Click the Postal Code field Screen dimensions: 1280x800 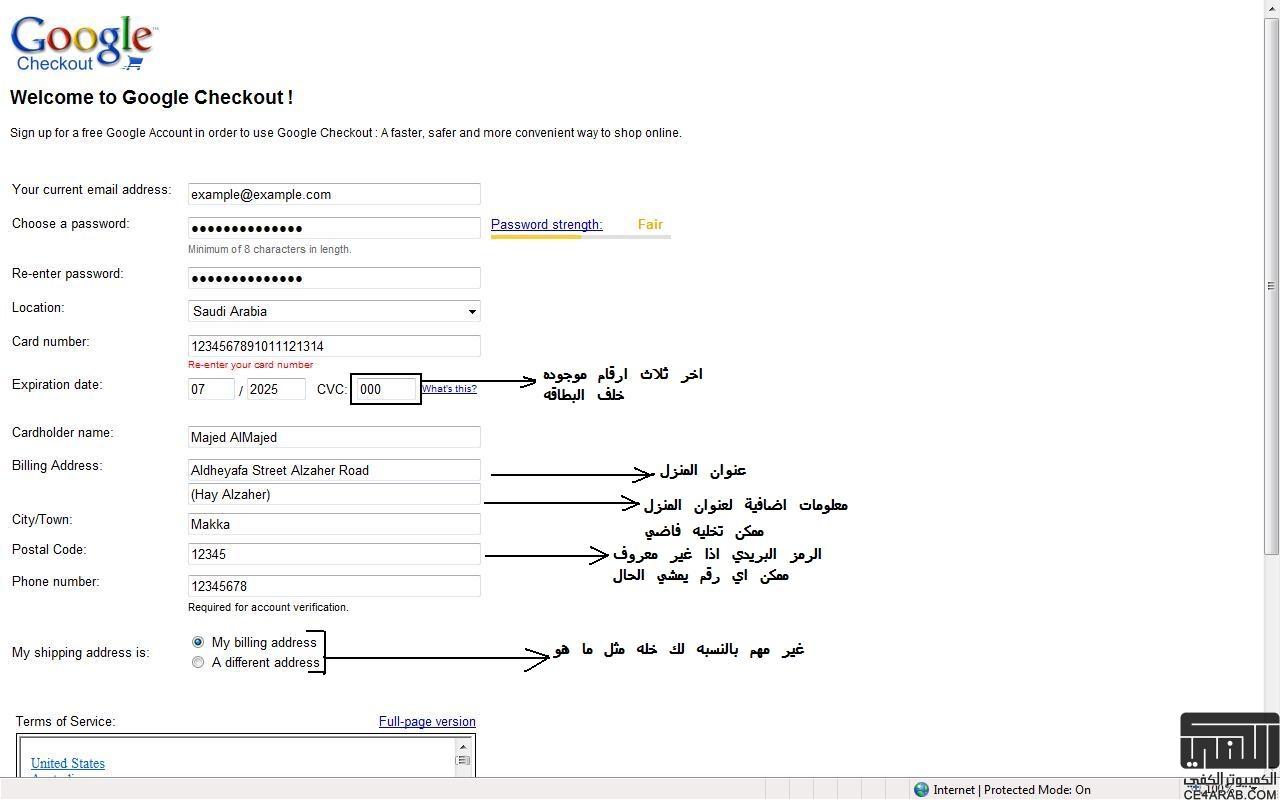[334, 554]
